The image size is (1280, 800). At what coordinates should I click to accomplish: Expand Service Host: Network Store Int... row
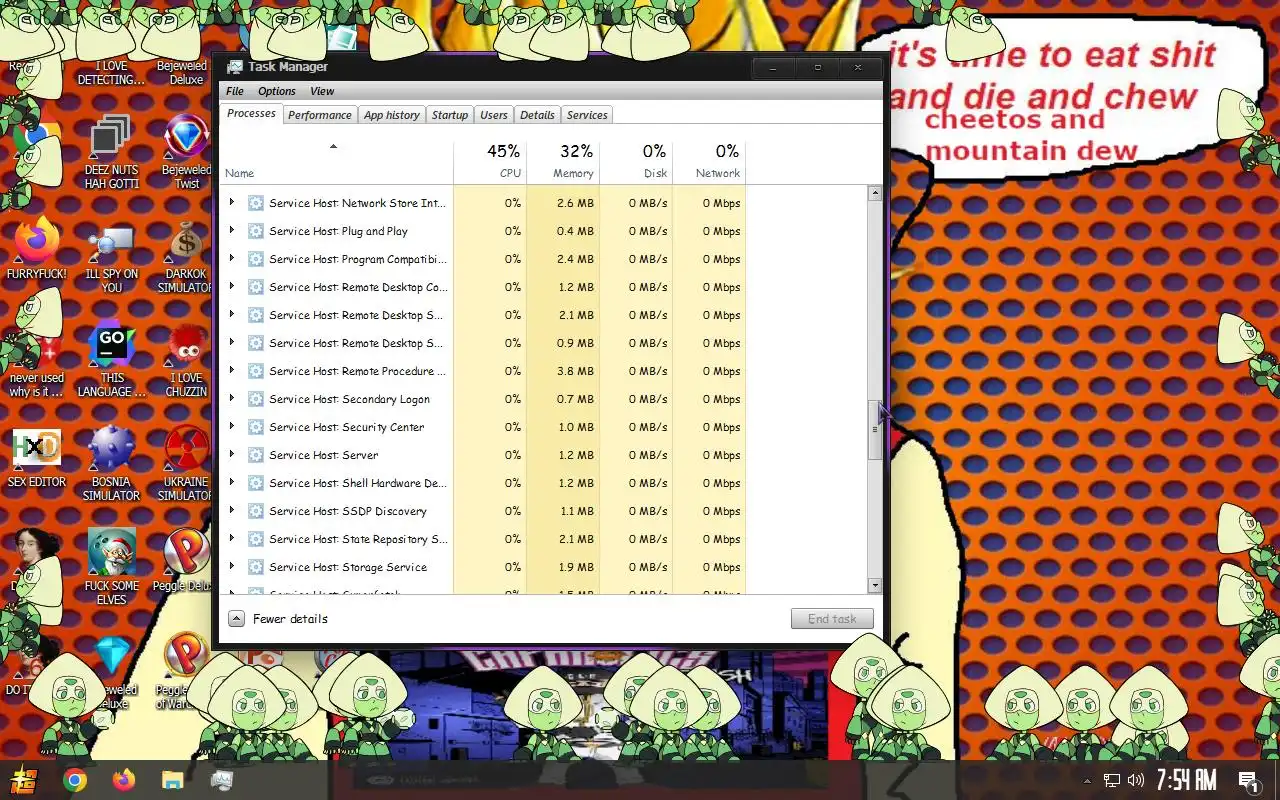pos(232,202)
